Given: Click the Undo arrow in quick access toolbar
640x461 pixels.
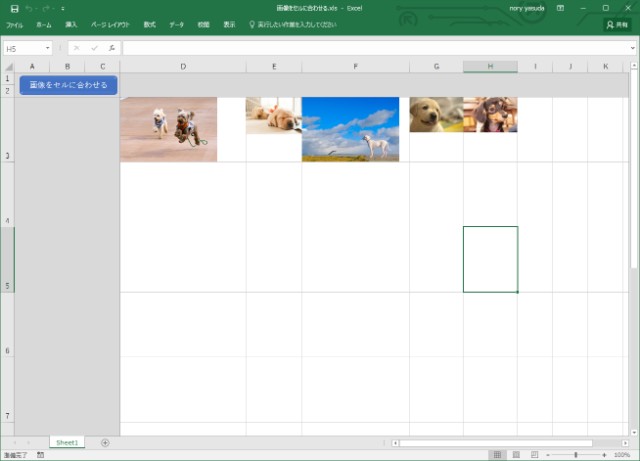Looking at the screenshot, I should tap(29, 8).
